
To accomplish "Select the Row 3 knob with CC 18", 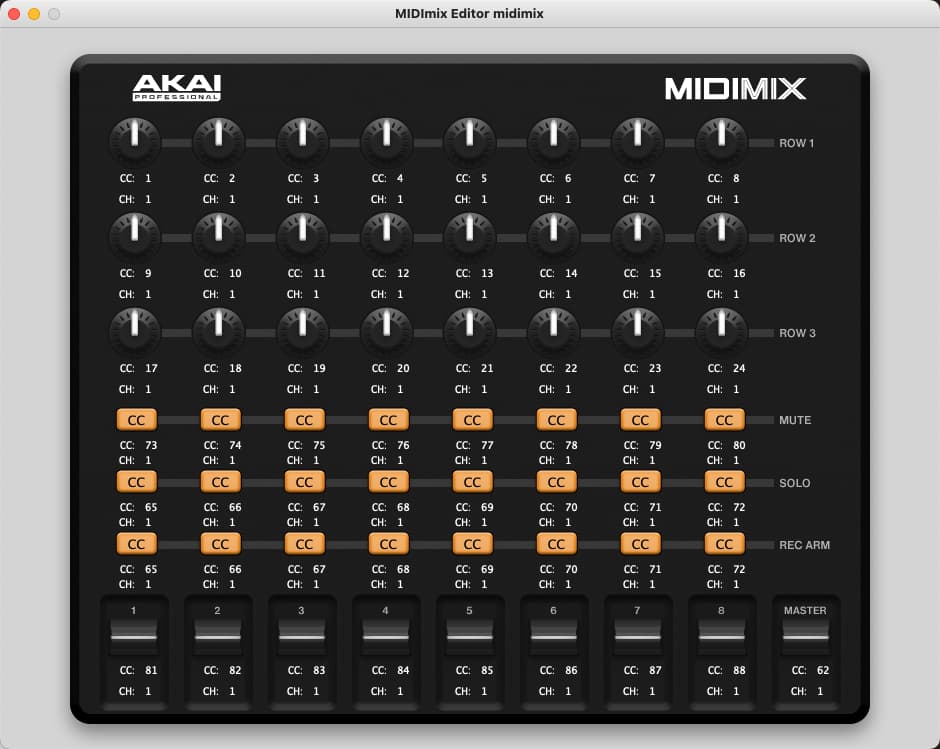I will (x=219, y=332).
